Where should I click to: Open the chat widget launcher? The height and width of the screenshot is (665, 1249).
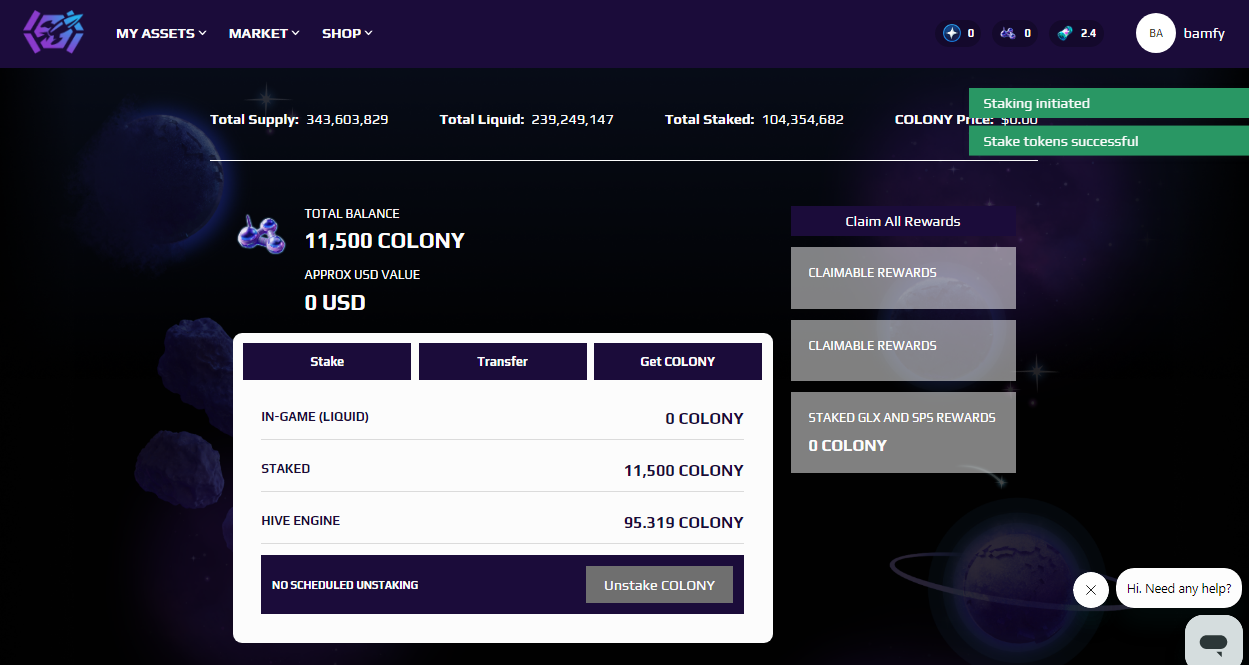[1214, 641]
